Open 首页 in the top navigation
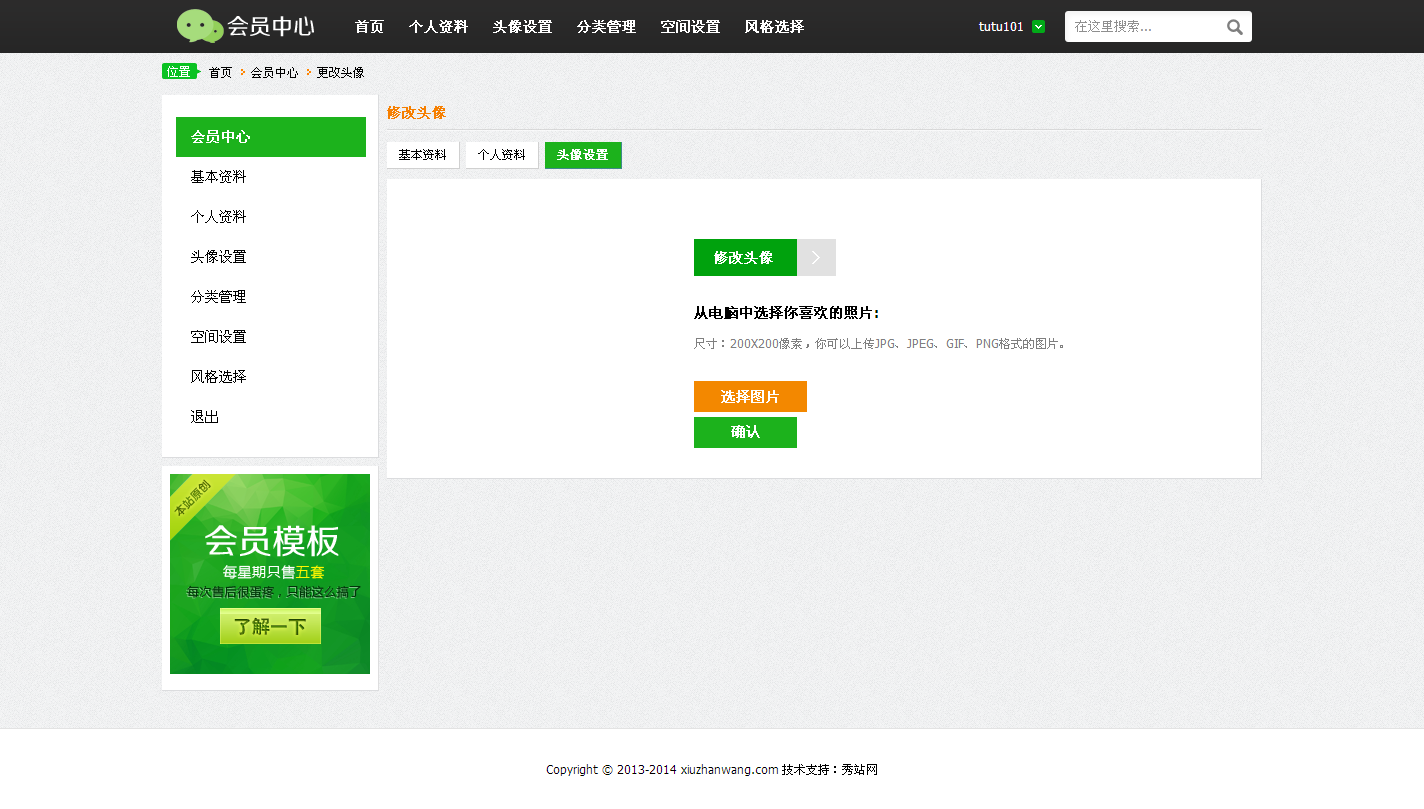The height and width of the screenshot is (809, 1424). (x=369, y=27)
